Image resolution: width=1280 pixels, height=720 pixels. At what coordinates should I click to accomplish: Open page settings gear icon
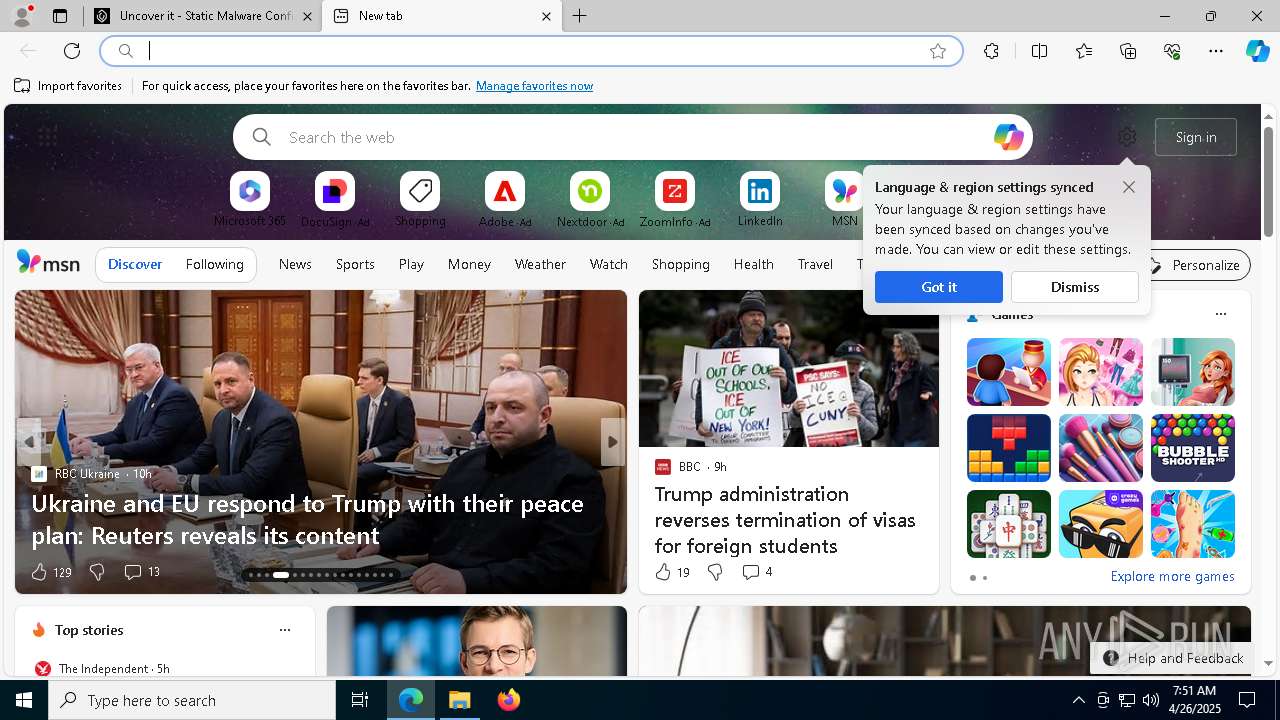[1127, 137]
